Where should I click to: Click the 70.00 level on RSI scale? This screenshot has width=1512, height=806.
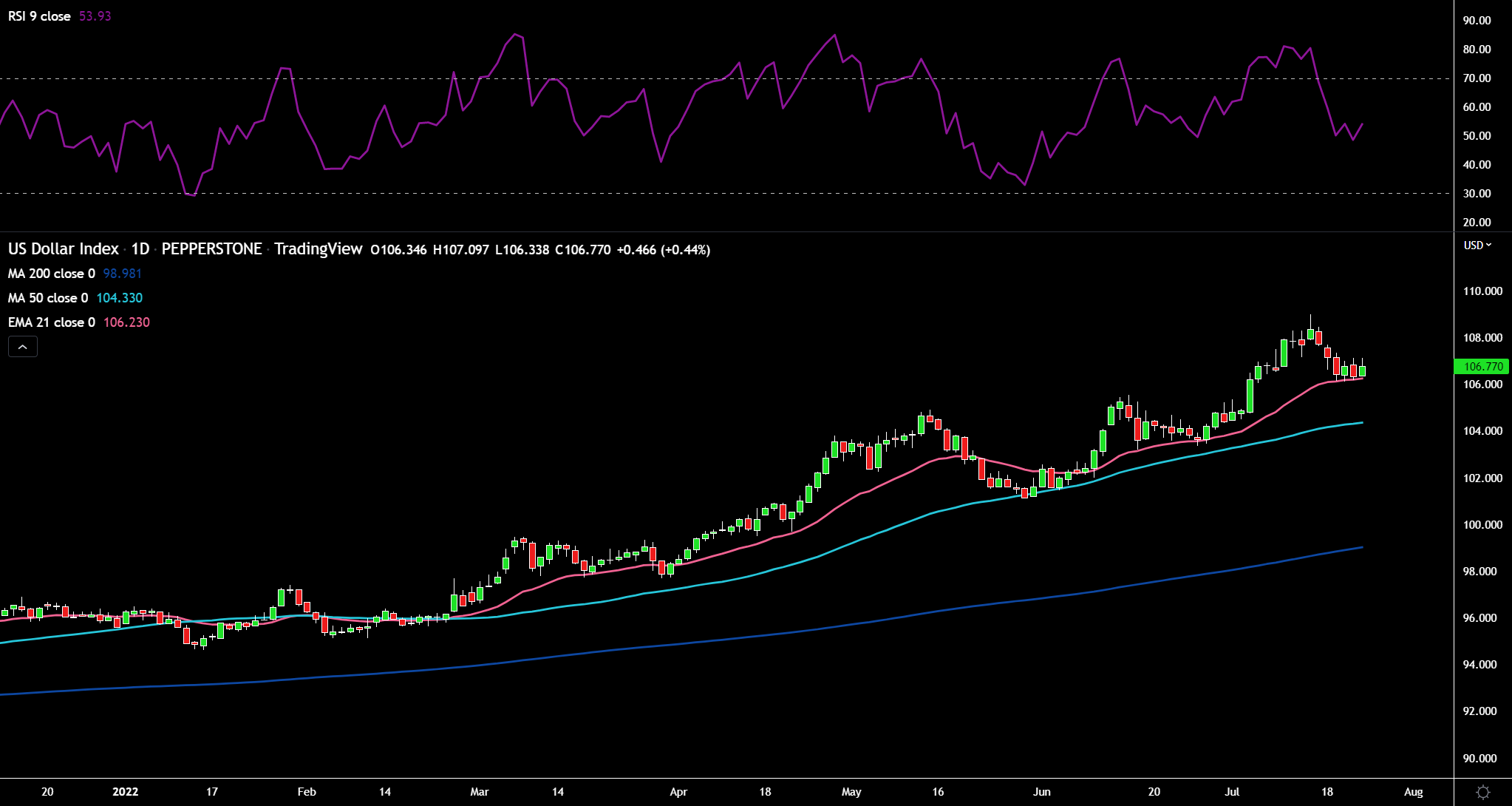pyautogui.click(x=1477, y=78)
